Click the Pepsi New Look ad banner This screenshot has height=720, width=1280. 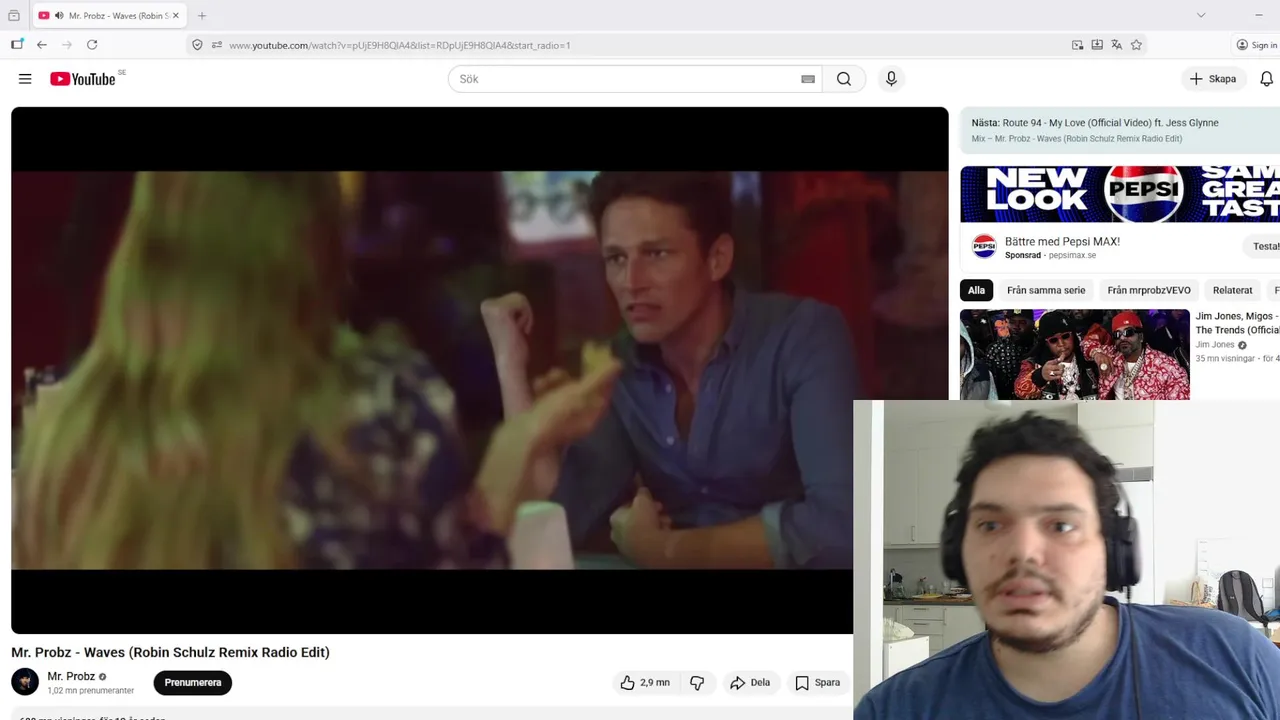point(1120,194)
